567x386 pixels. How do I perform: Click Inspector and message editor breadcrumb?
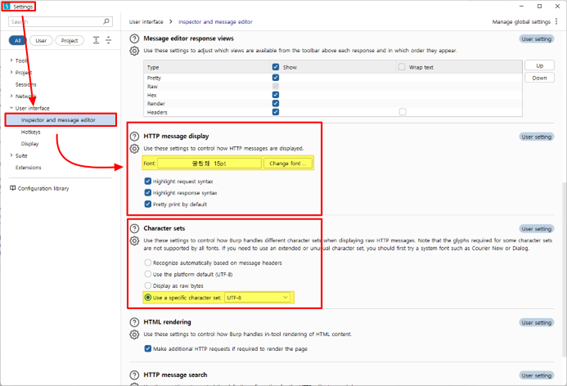point(216,22)
